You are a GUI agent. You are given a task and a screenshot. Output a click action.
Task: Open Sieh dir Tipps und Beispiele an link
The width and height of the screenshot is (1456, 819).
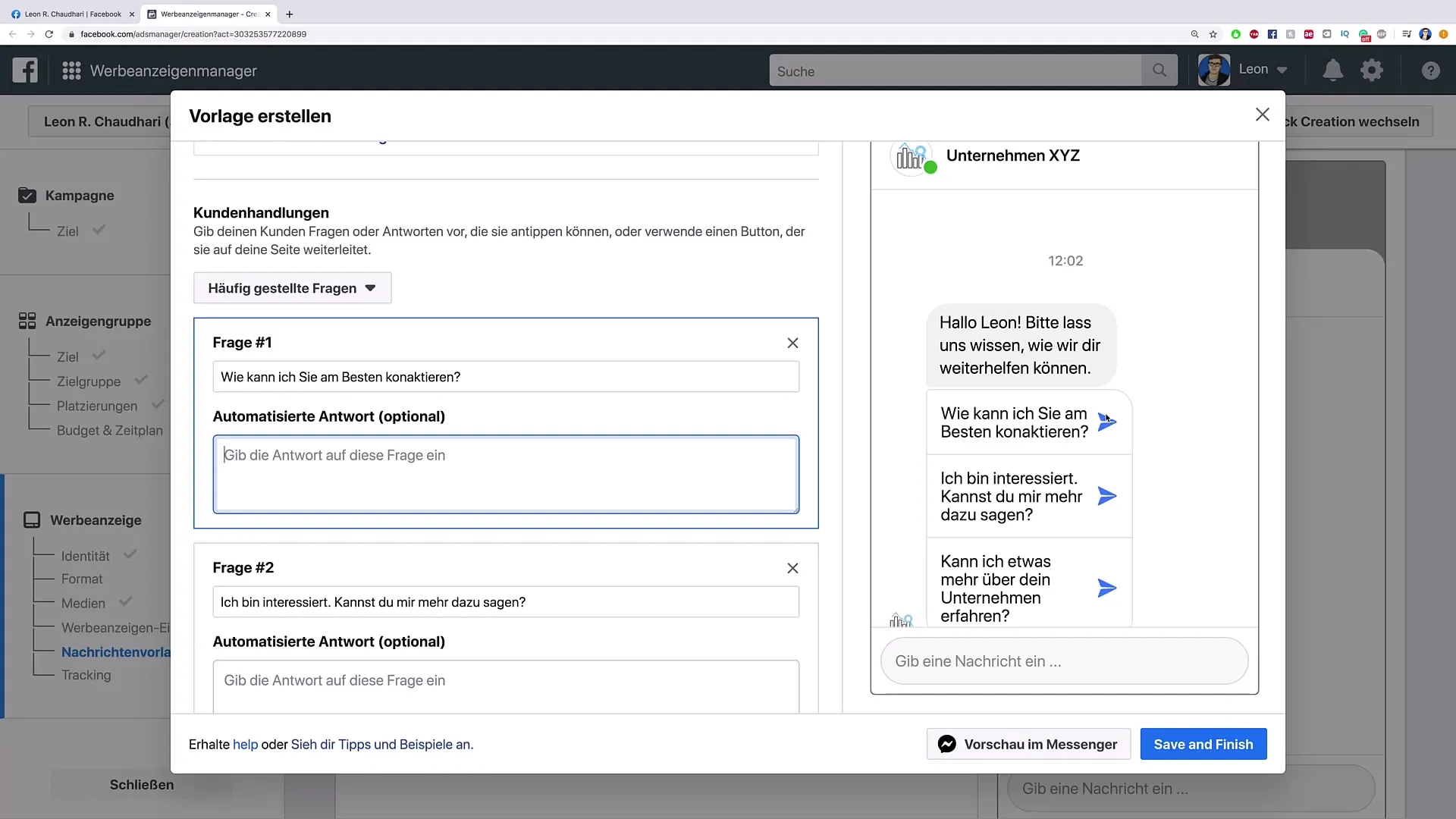[381, 744]
